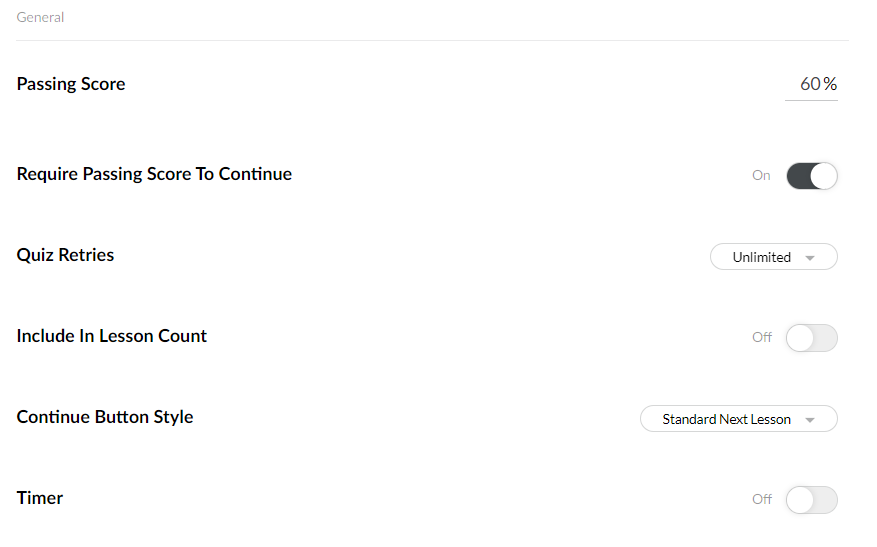Click the Passing Score label
This screenshot has height=547, width=877.
click(71, 84)
